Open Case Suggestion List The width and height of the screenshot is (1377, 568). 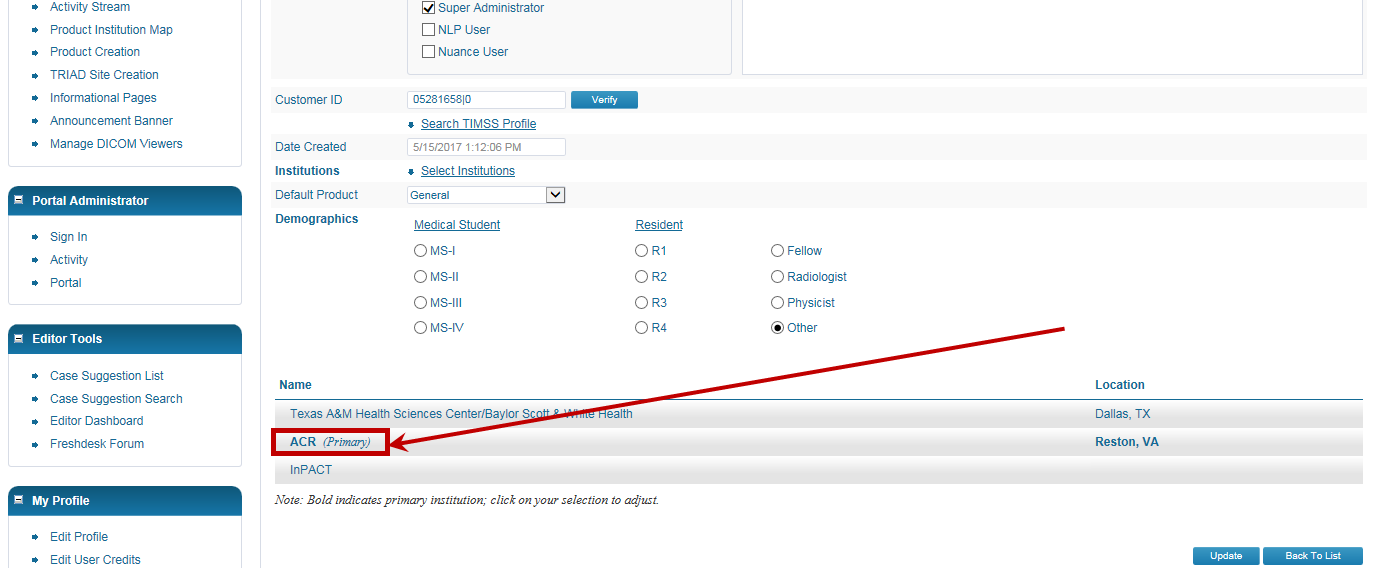tap(107, 376)
